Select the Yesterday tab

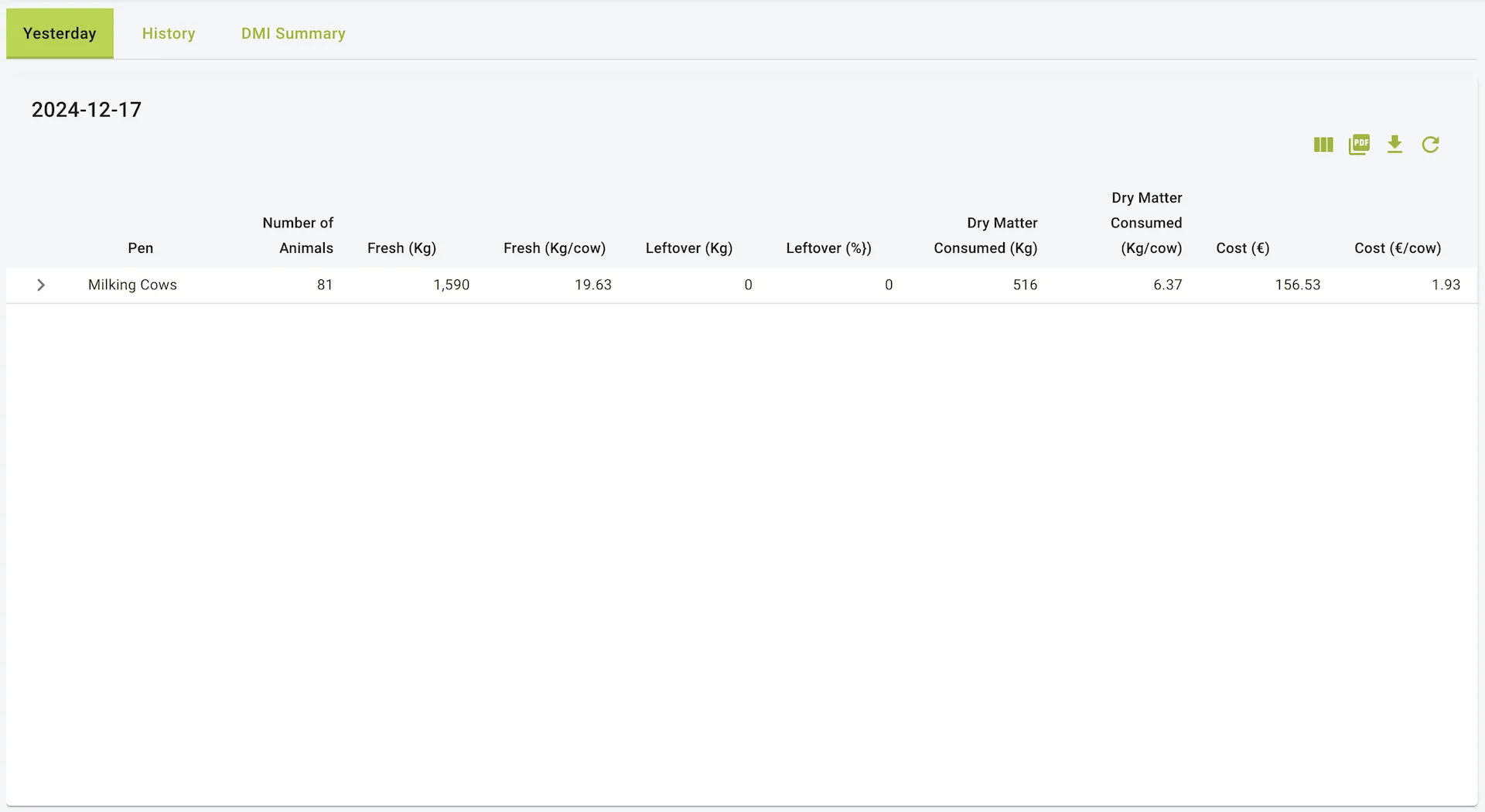click(60, 33)
